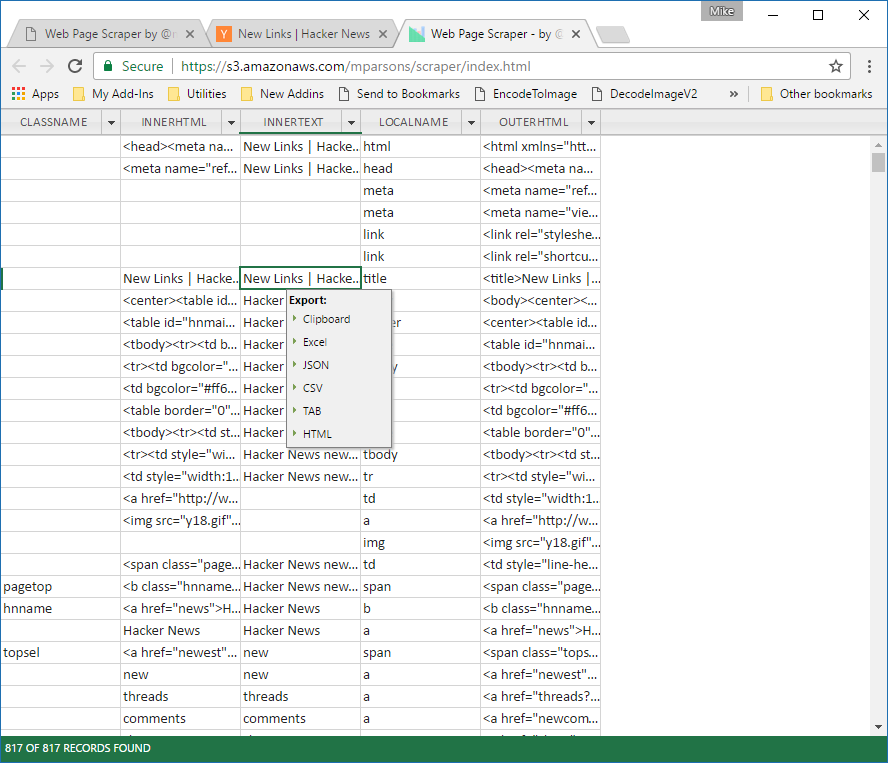Open the Apps shortcut in bookmarks bar
Image resolution: width=888 pixels, height=763 pixels.
[x=35, y=94]
